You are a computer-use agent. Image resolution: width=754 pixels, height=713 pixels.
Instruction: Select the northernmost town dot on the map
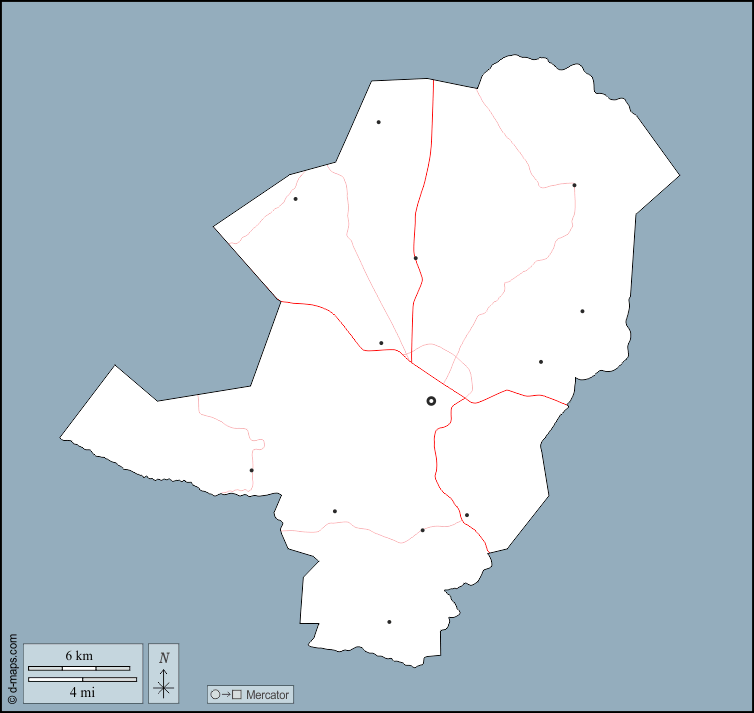pos(378,122)
